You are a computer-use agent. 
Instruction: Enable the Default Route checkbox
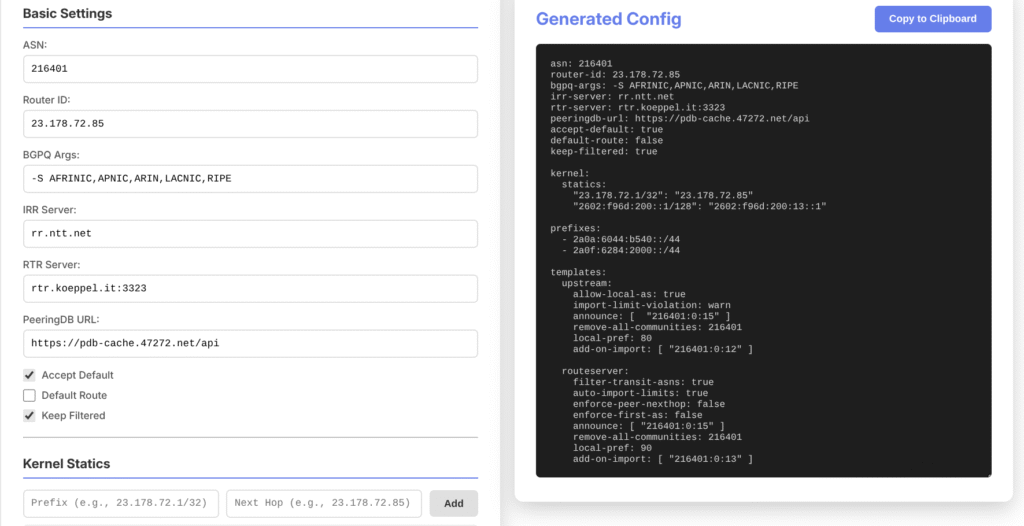point(29,395)
